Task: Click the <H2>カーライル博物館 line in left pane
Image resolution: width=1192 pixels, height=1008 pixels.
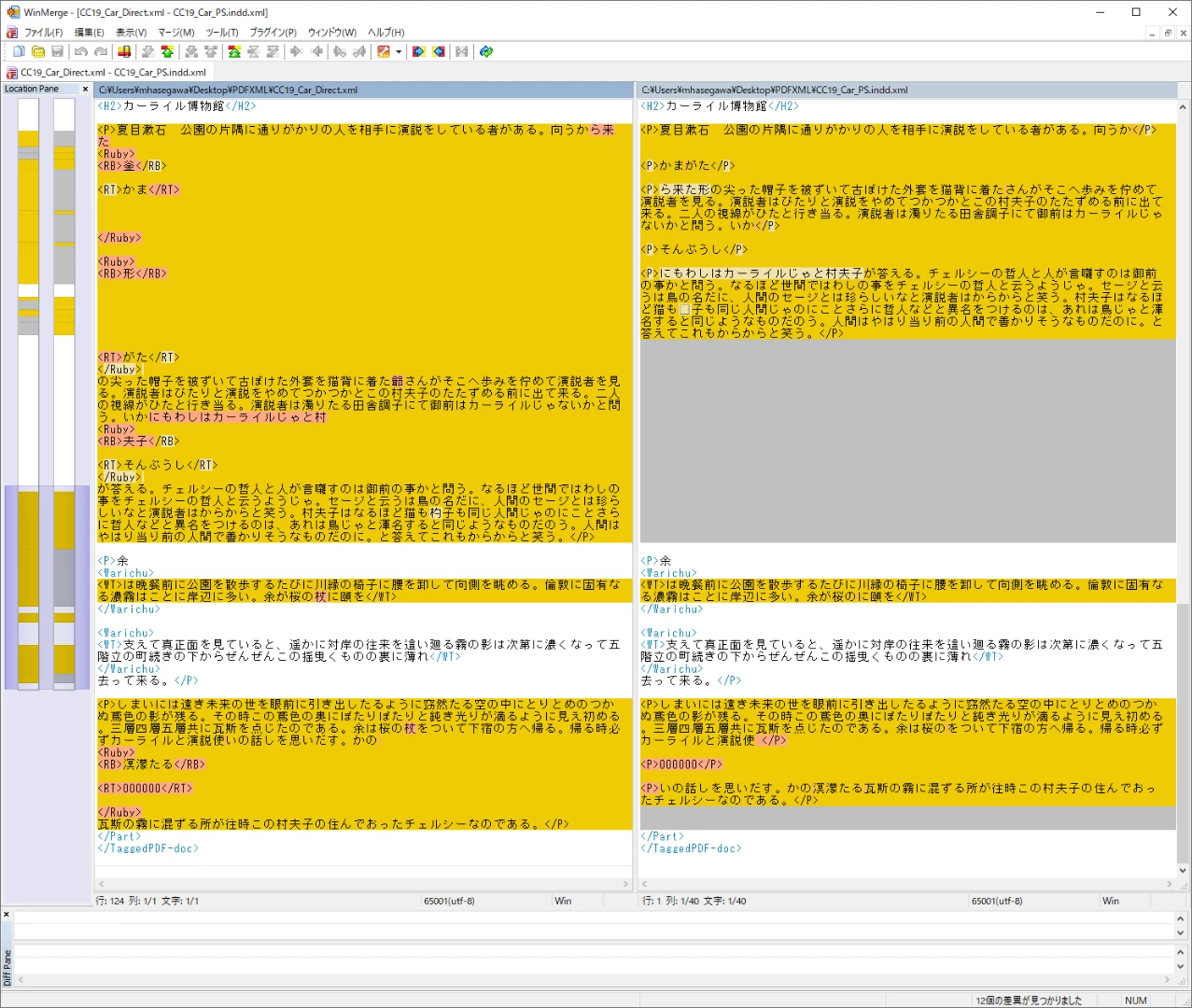Action: (x=176, y=106)
